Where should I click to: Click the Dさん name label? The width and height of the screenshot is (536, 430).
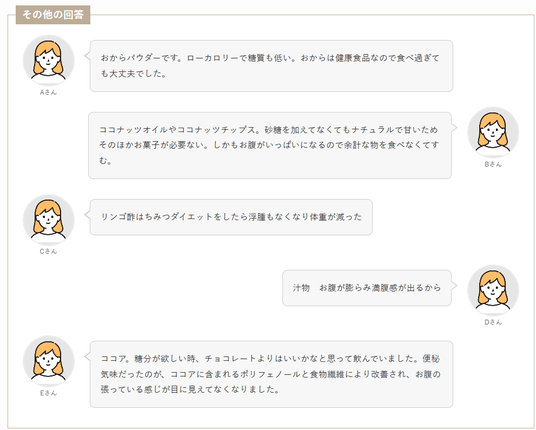(x=493, y=322)
